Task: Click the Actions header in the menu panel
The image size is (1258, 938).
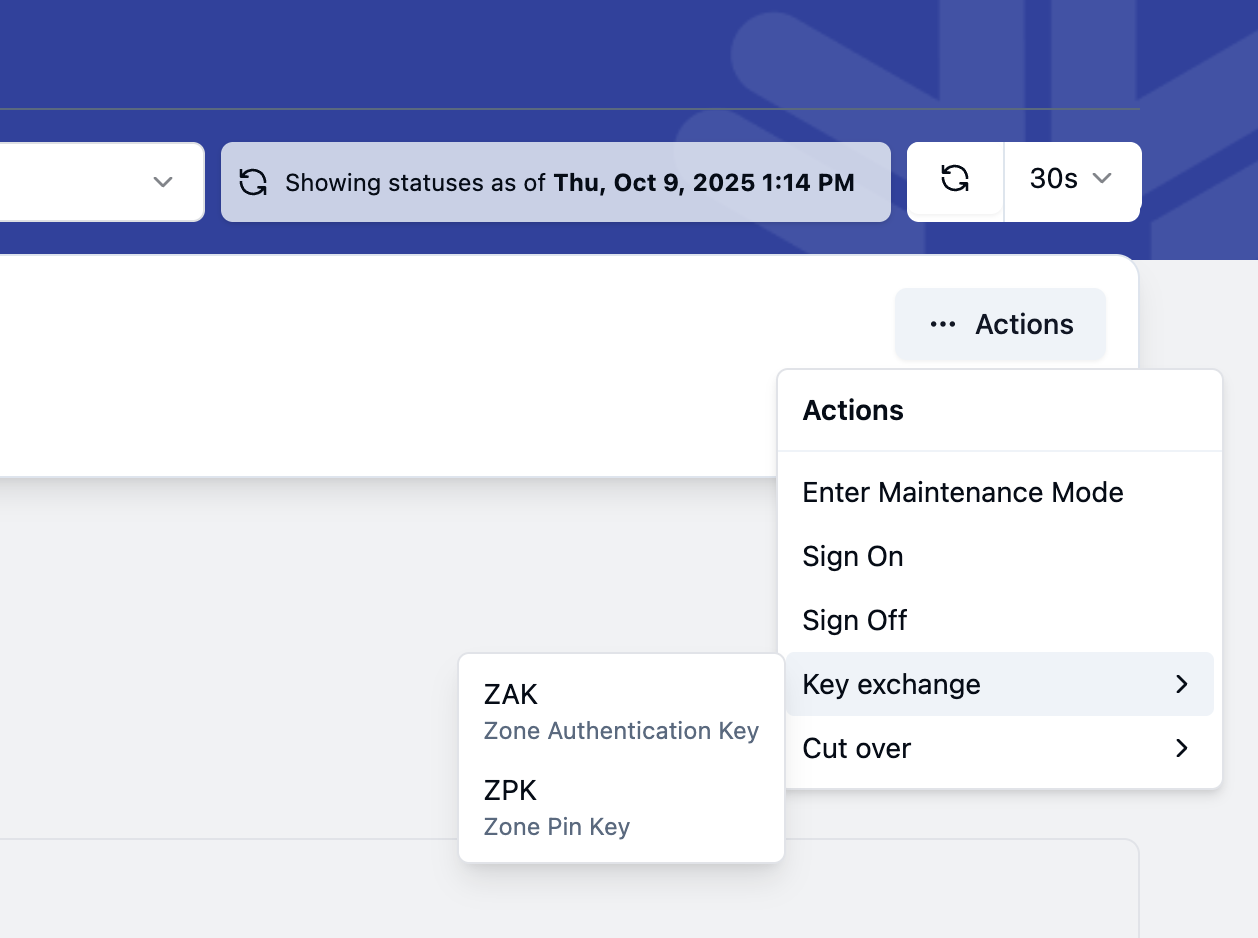Action: point(852,410)
